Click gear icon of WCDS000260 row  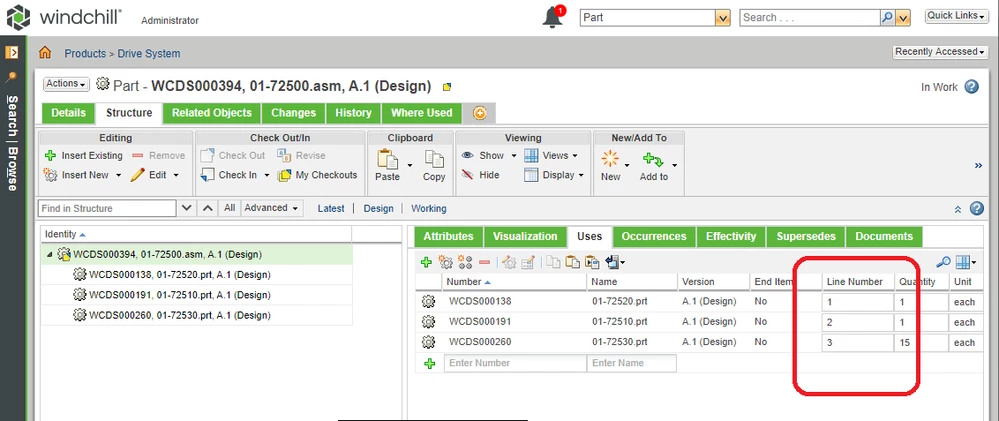pyautogui.click(x=429, y=342)
